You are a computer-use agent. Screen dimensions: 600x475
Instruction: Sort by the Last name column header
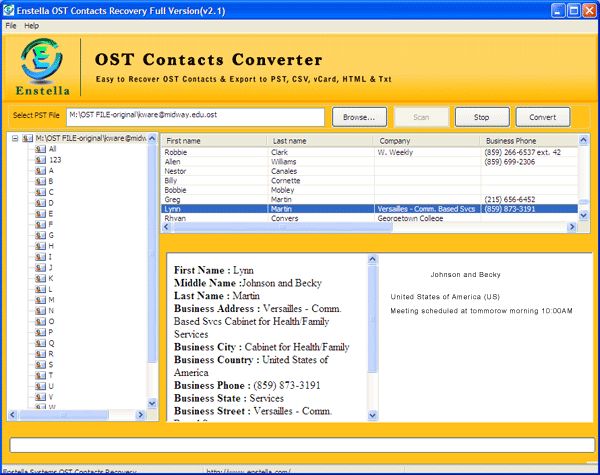(x=320, y=141)
